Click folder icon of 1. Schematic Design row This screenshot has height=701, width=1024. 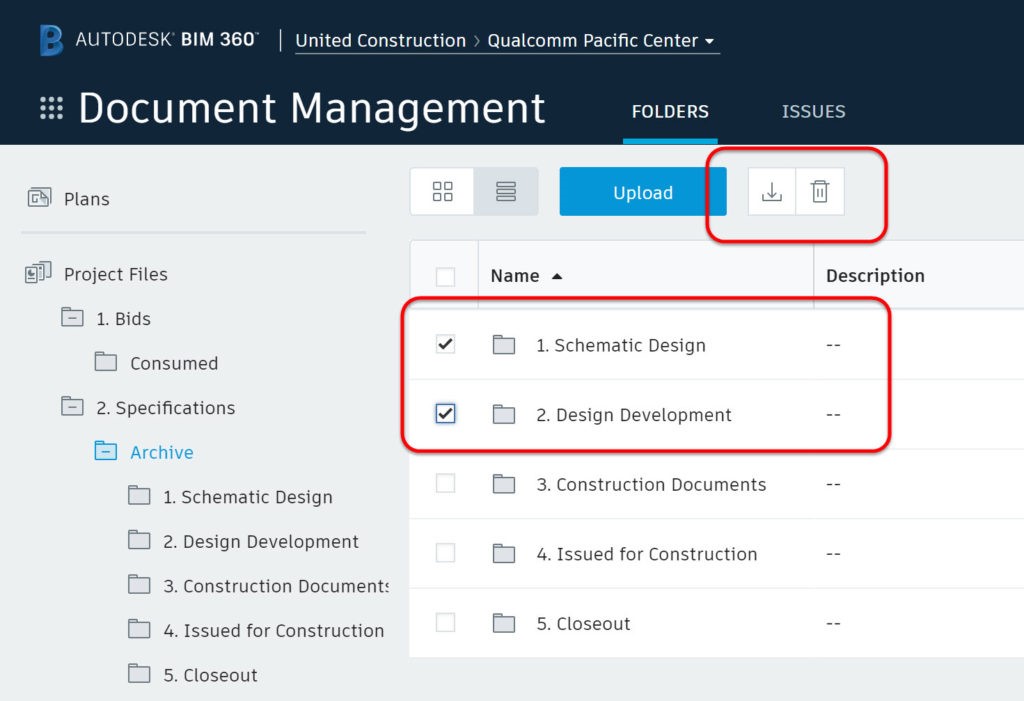pyautogui.click(x=504, y=344)
